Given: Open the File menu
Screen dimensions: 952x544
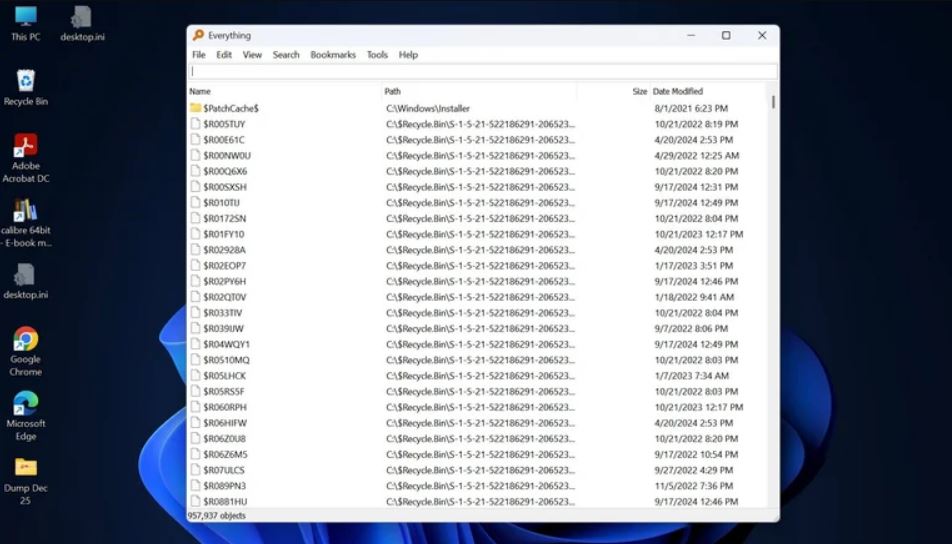Looking at the screenshot, I should (199, 55).
